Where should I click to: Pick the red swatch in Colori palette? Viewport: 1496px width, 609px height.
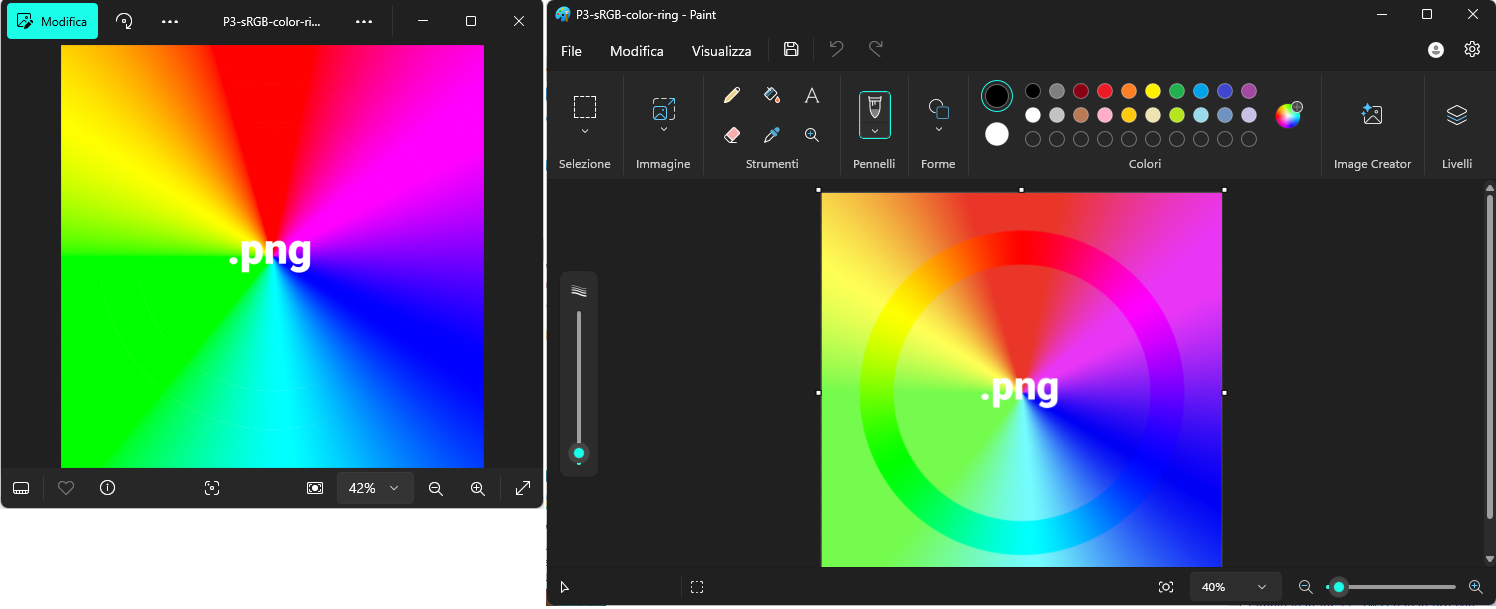1105,91
